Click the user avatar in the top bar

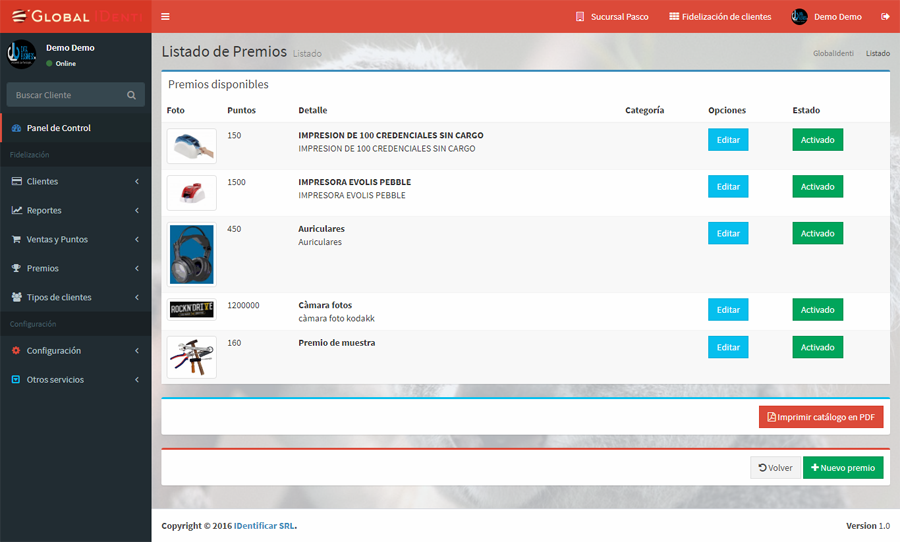[x=799, y=17]
